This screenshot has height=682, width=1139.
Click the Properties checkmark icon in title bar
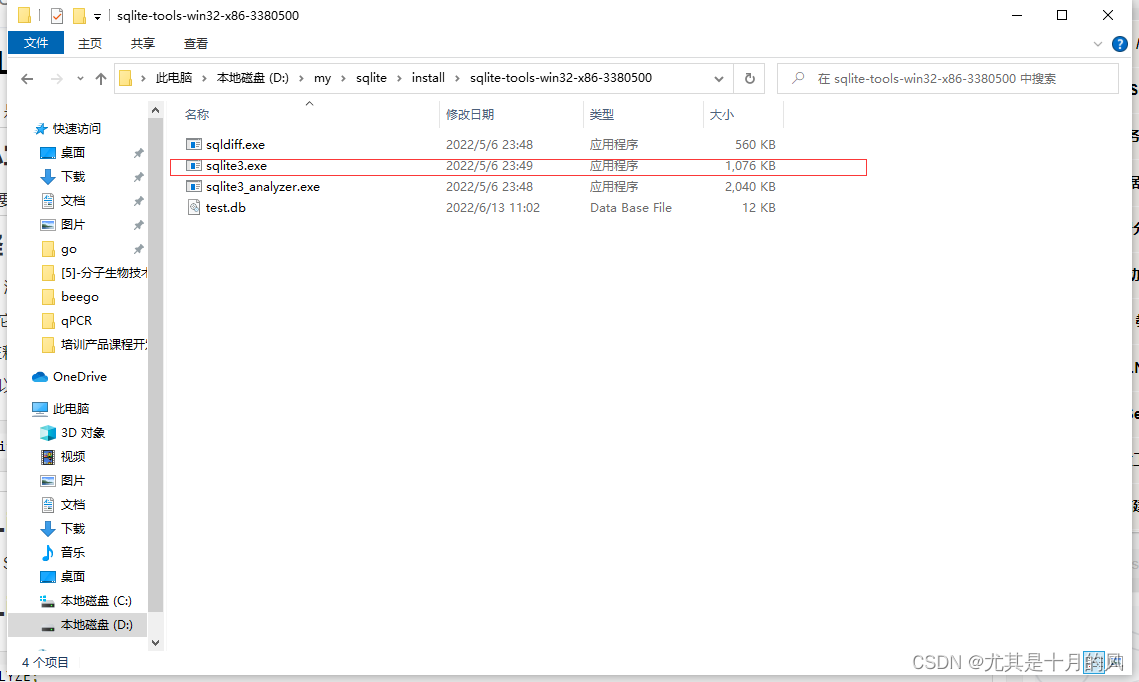57,15
